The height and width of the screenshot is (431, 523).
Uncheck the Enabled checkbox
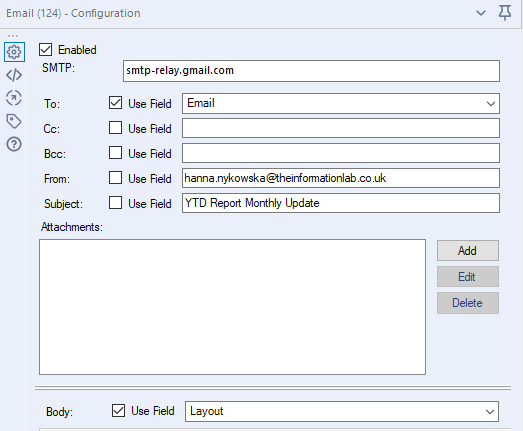[x=45, y=50]
